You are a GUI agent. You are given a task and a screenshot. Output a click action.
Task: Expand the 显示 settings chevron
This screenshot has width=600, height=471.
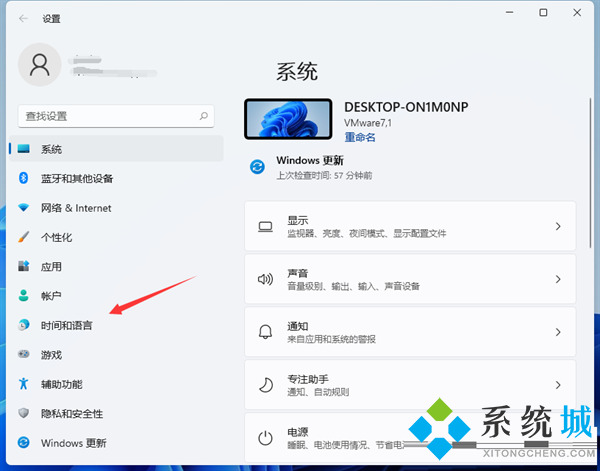point(558,227)
